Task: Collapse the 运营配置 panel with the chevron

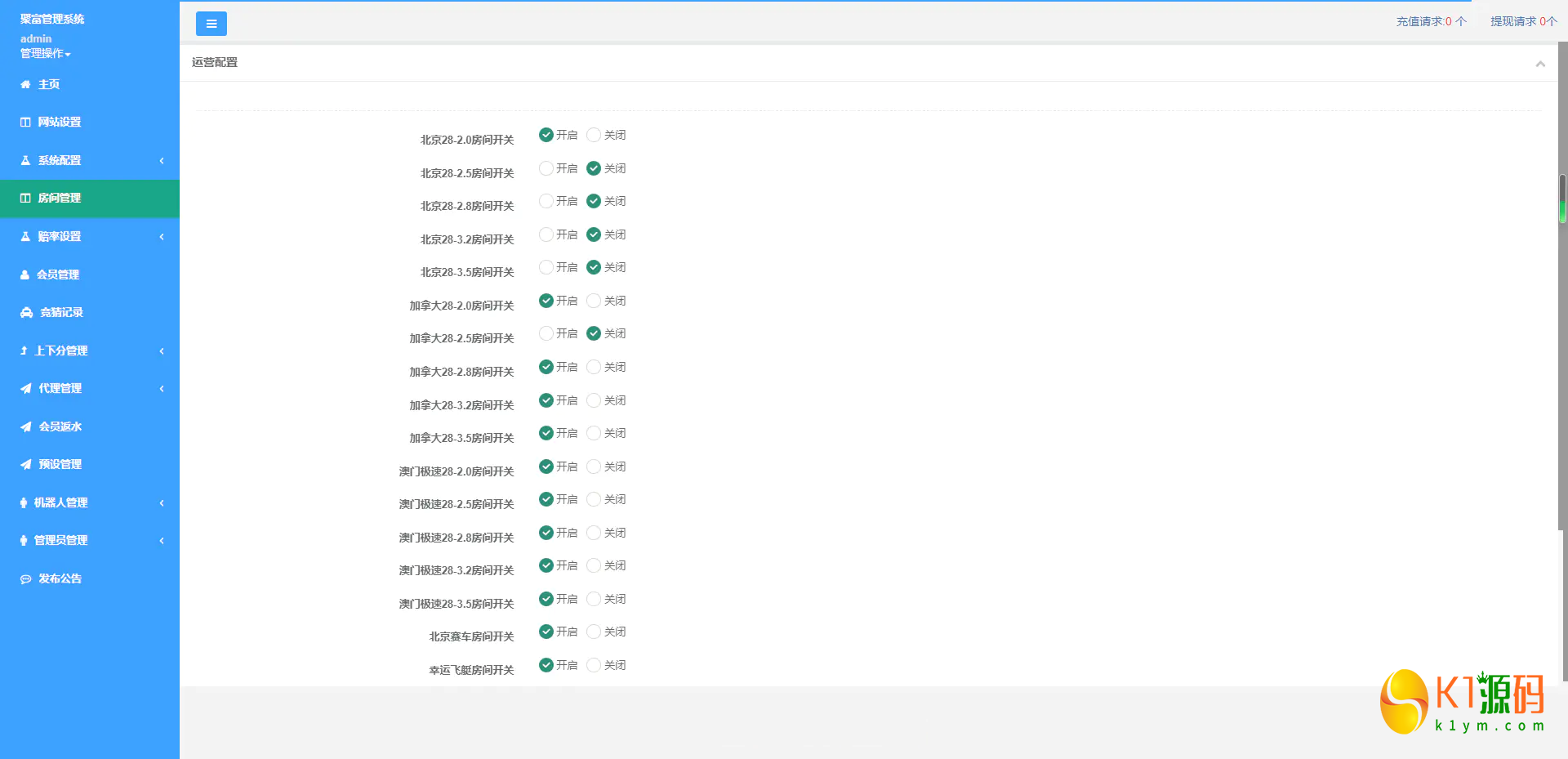Action: pyautogui.click(x=1540, y=64)
